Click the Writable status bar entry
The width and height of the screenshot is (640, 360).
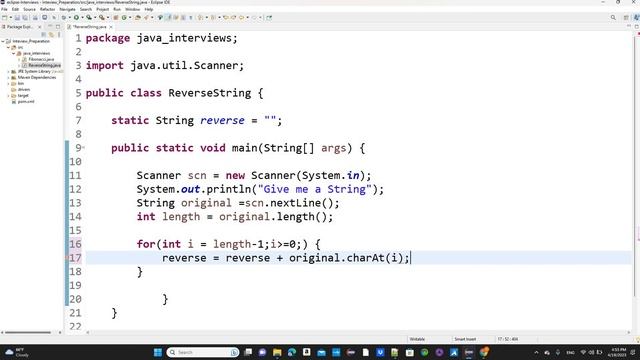(x=417, y=339)
